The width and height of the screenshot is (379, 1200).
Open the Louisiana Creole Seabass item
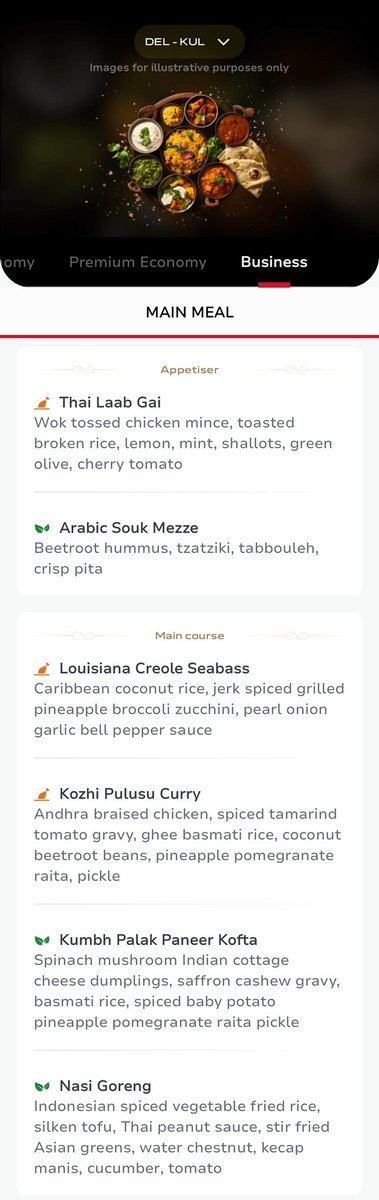tap(154, 668)
